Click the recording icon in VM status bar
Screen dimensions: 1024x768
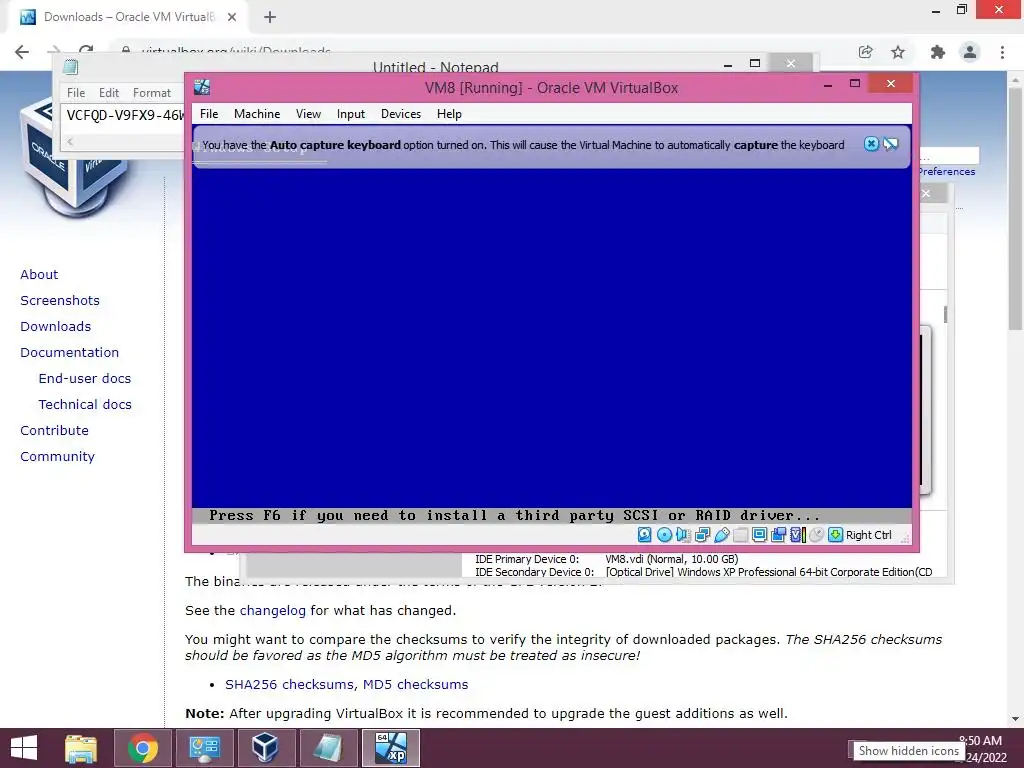(778, 535)
